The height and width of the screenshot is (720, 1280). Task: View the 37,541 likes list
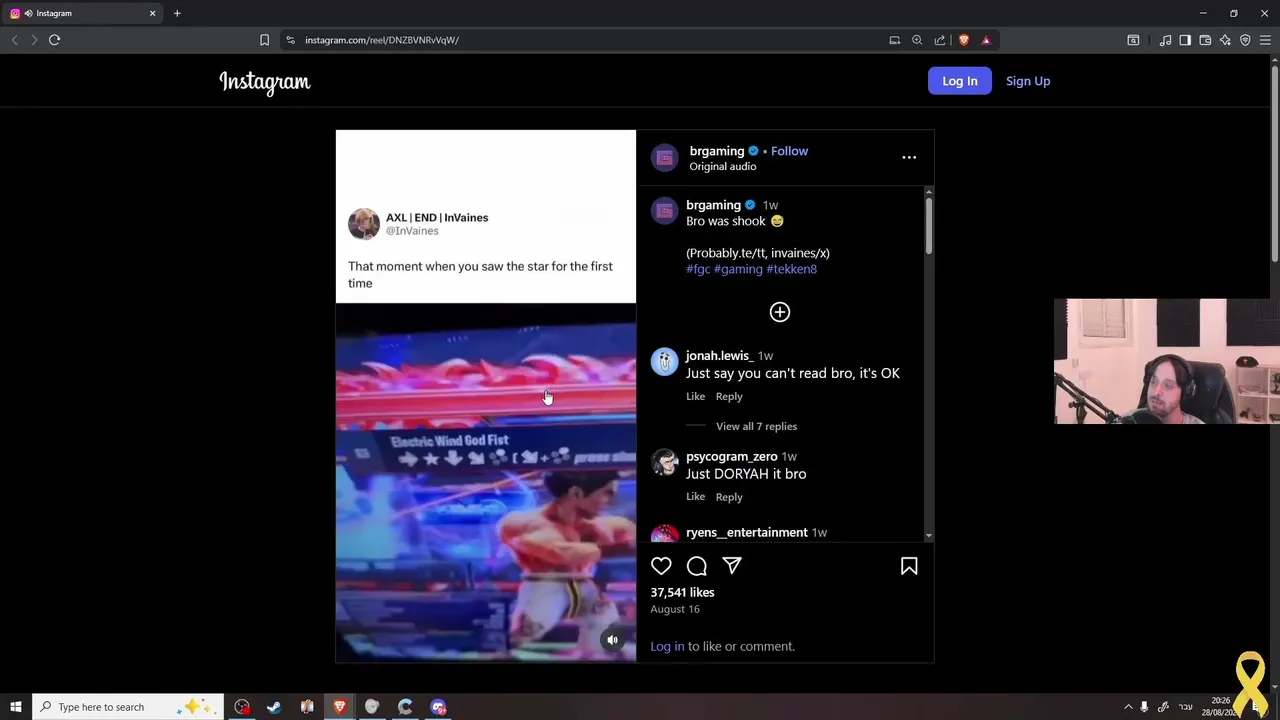682,593
